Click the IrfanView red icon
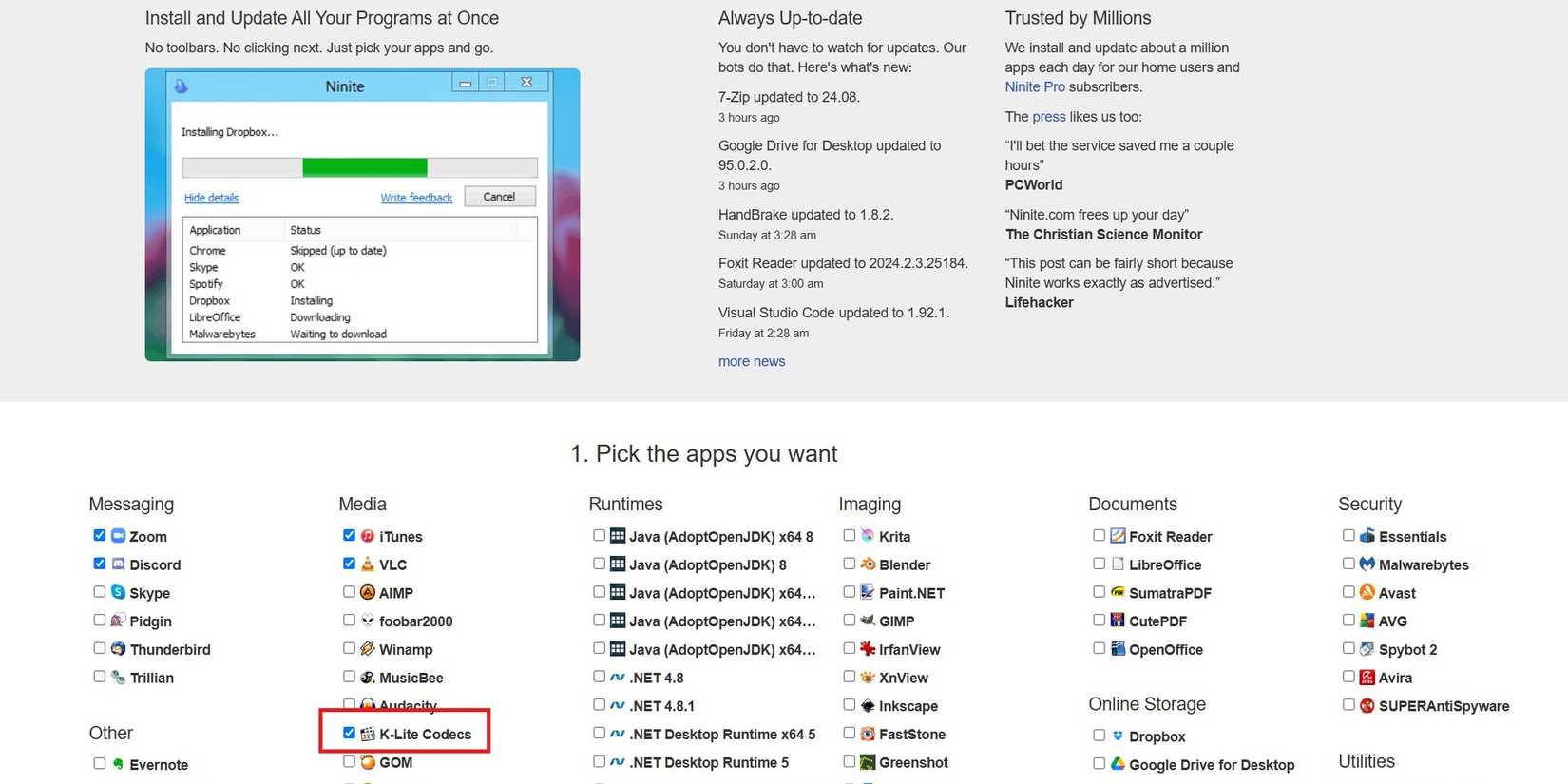 click(868, 649)
